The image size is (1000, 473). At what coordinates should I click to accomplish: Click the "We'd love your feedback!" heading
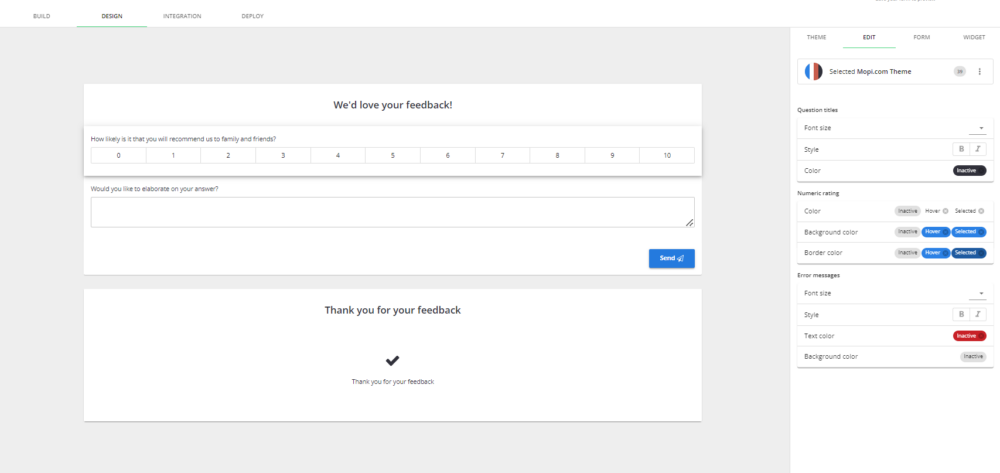point(393,105)
